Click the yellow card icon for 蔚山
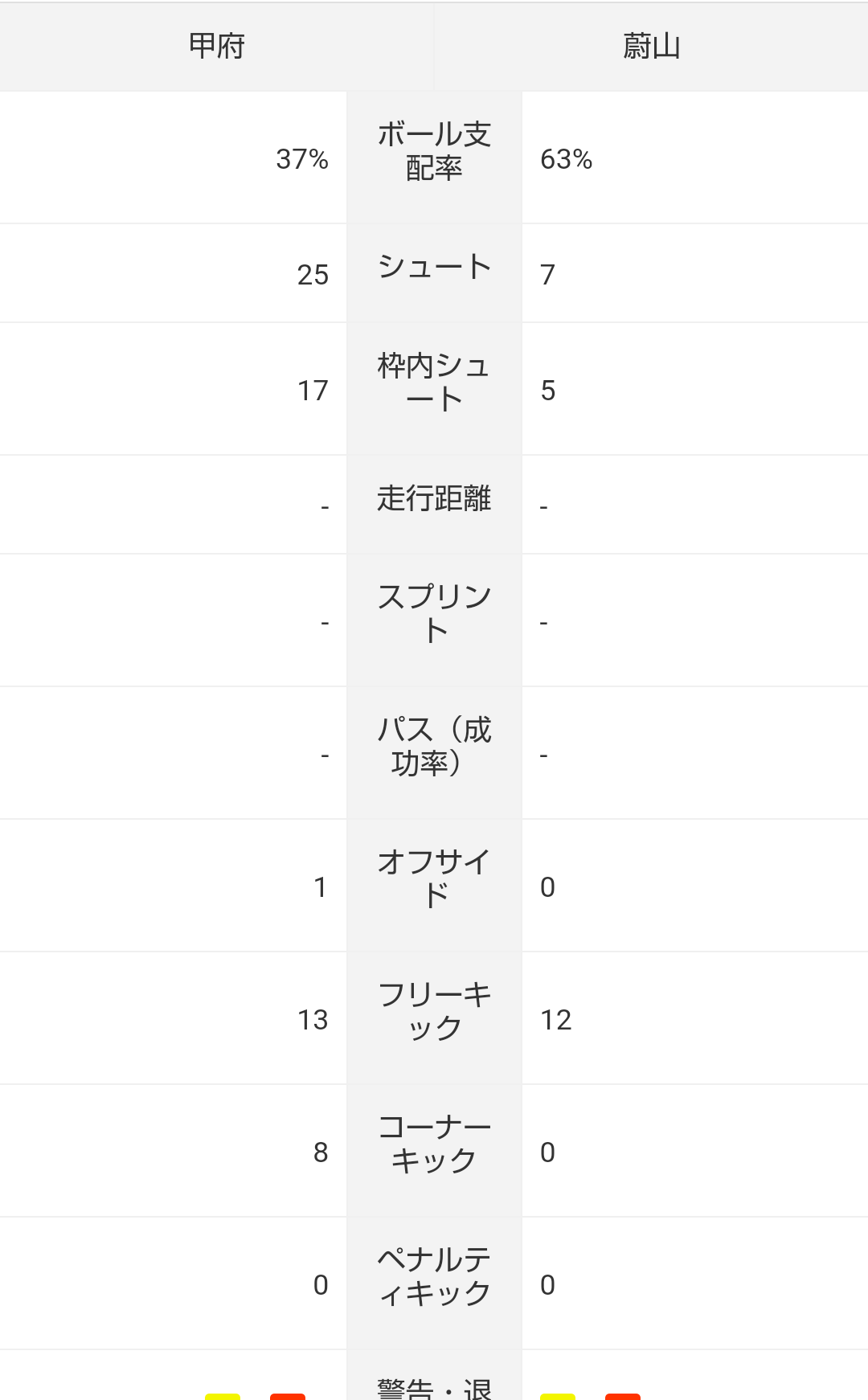 tap(558, 1395)
